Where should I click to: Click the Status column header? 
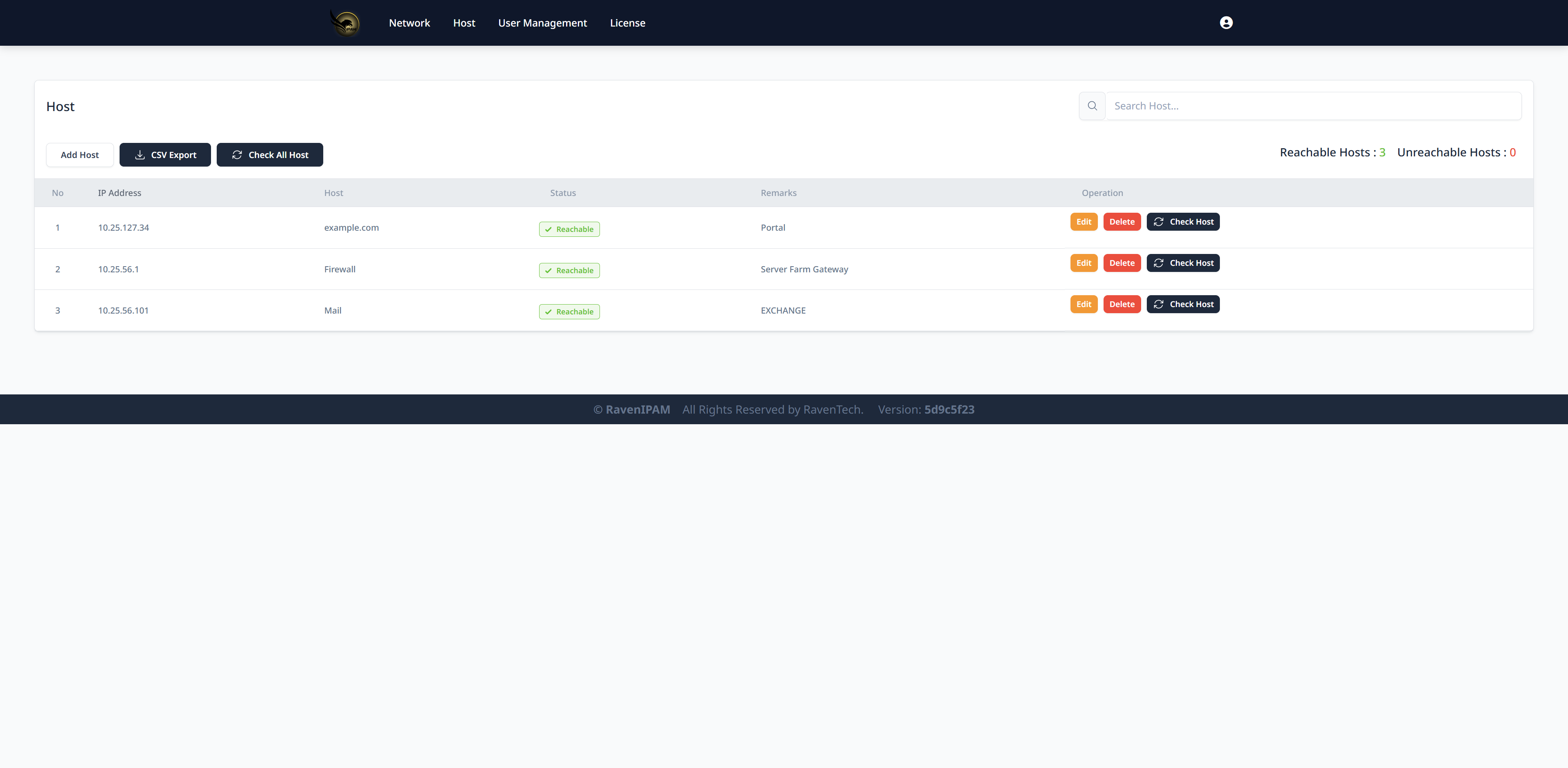(x=562, y=193)
